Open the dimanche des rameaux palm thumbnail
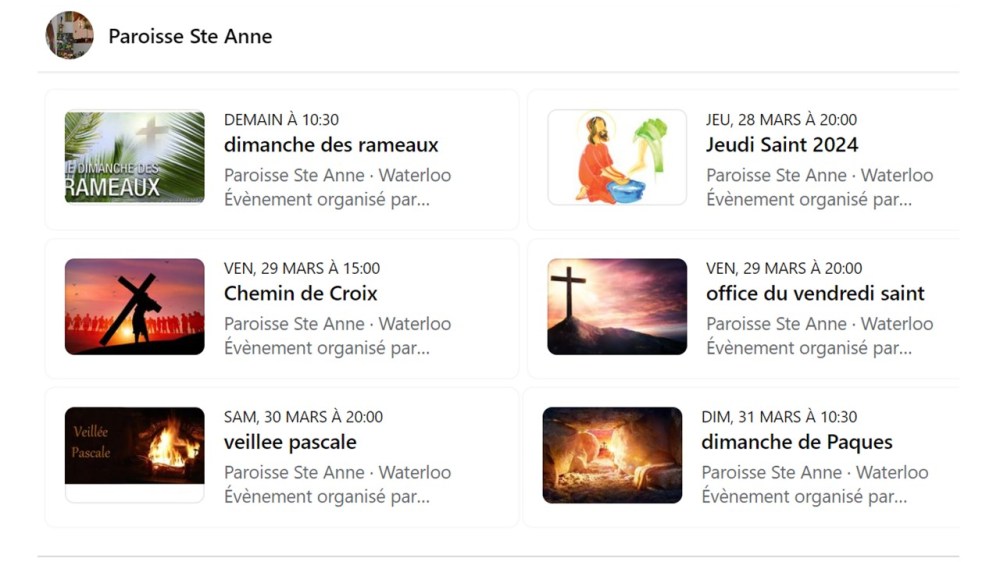 coord(135,157)
